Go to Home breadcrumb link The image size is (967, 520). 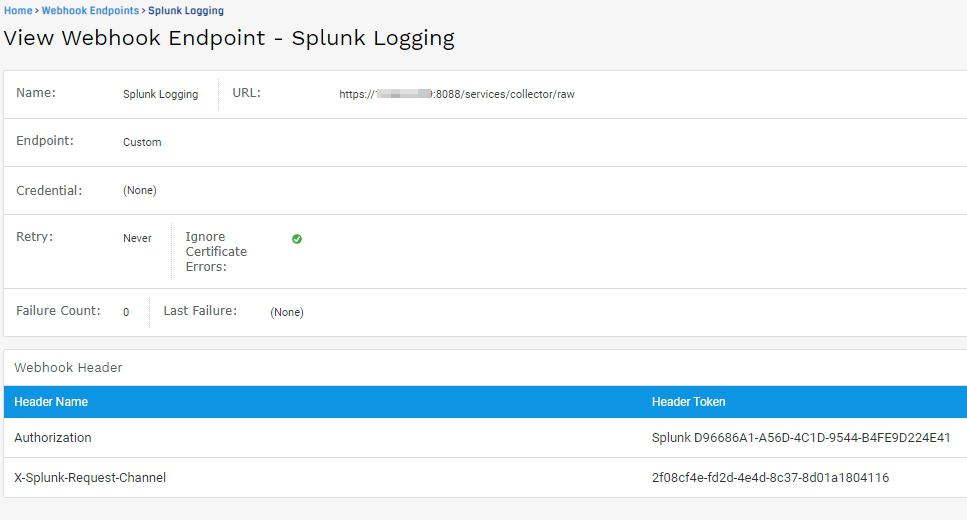(18, 10)
